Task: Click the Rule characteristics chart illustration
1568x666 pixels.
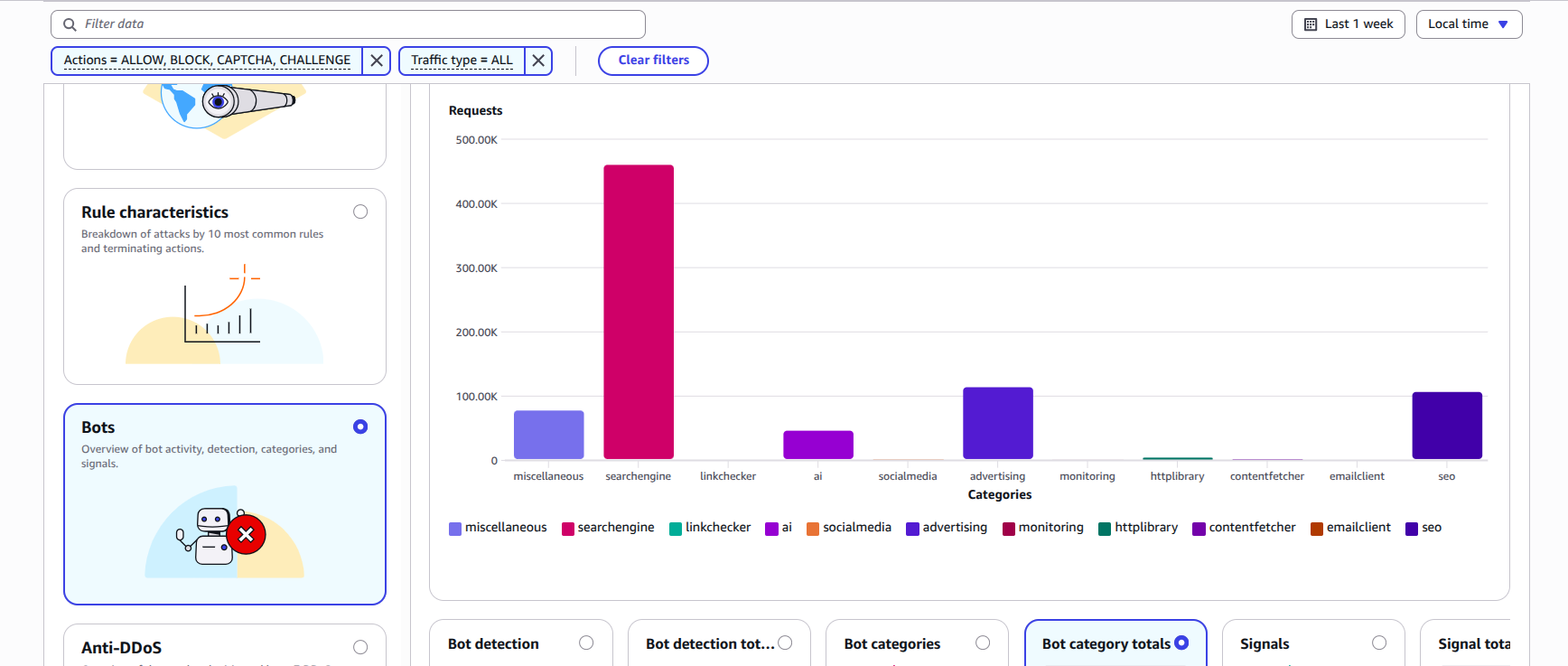Action: pyautogui.click(x=224, y=312)
